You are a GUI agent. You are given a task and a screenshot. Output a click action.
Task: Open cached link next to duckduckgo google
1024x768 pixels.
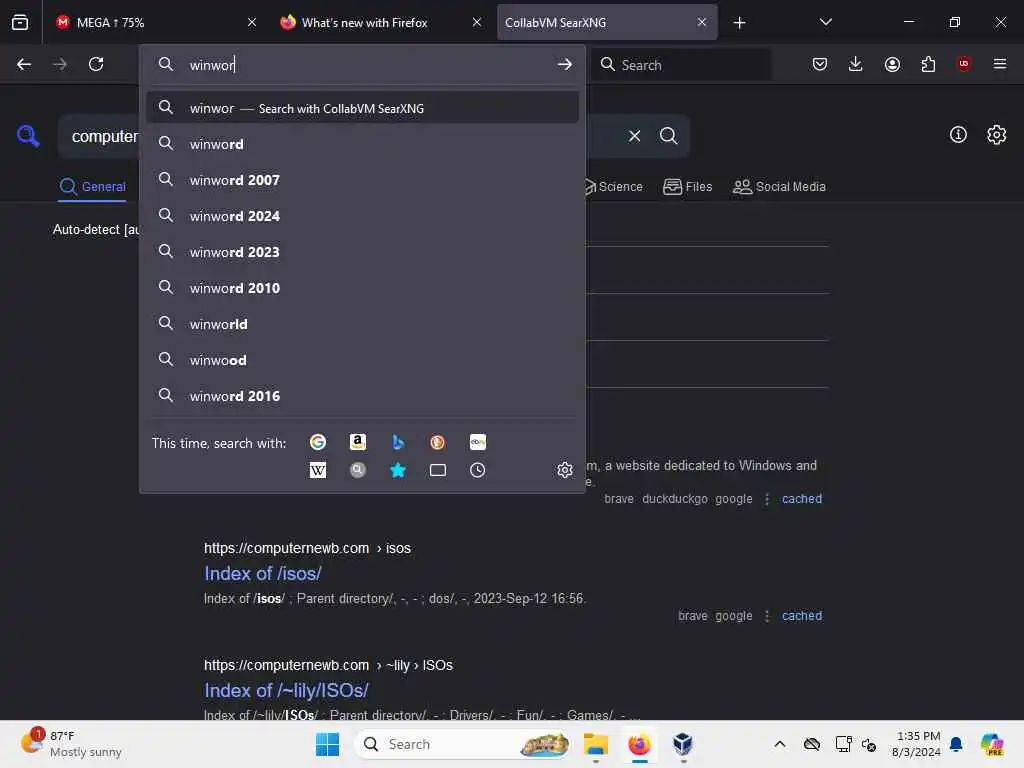[x=802, y=499]
